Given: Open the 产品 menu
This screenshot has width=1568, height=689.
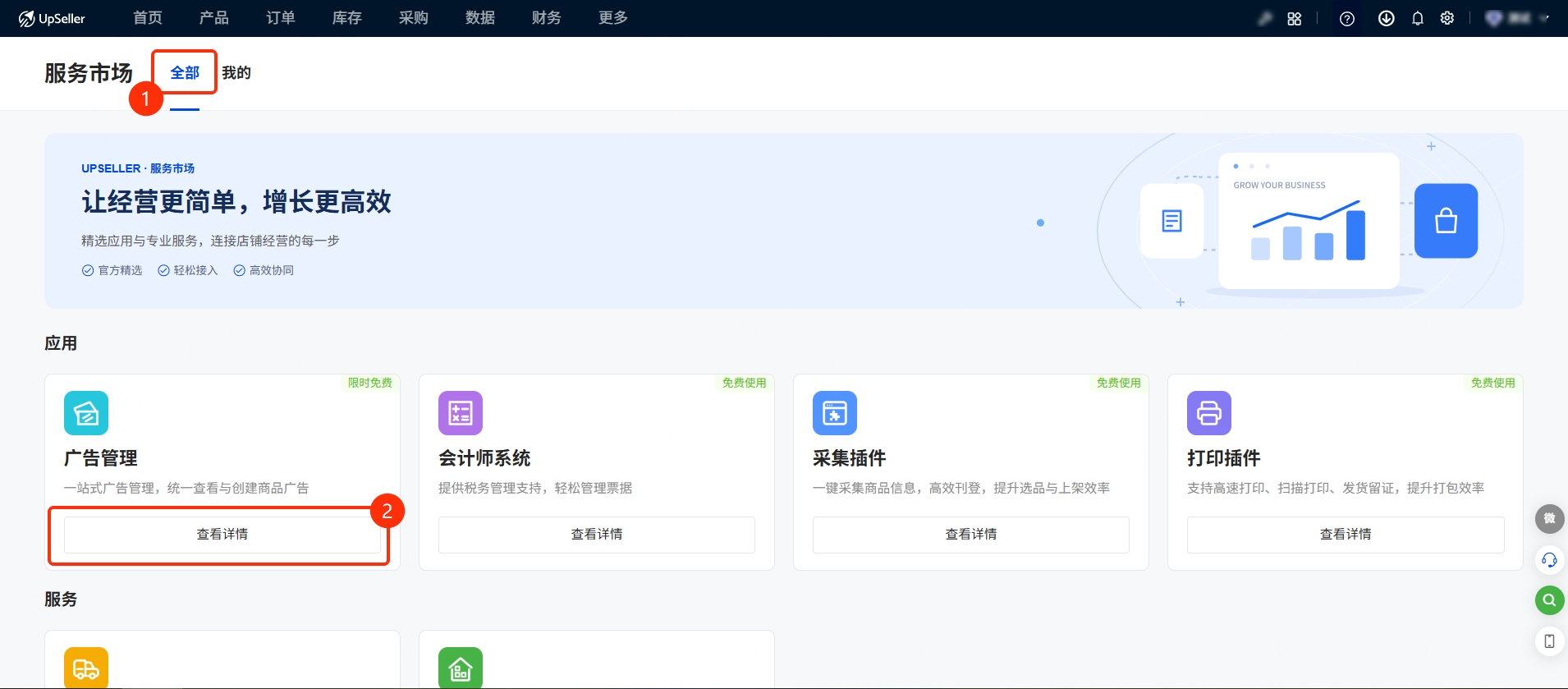Looking at the screenshot, I should (x=214, y=18).
